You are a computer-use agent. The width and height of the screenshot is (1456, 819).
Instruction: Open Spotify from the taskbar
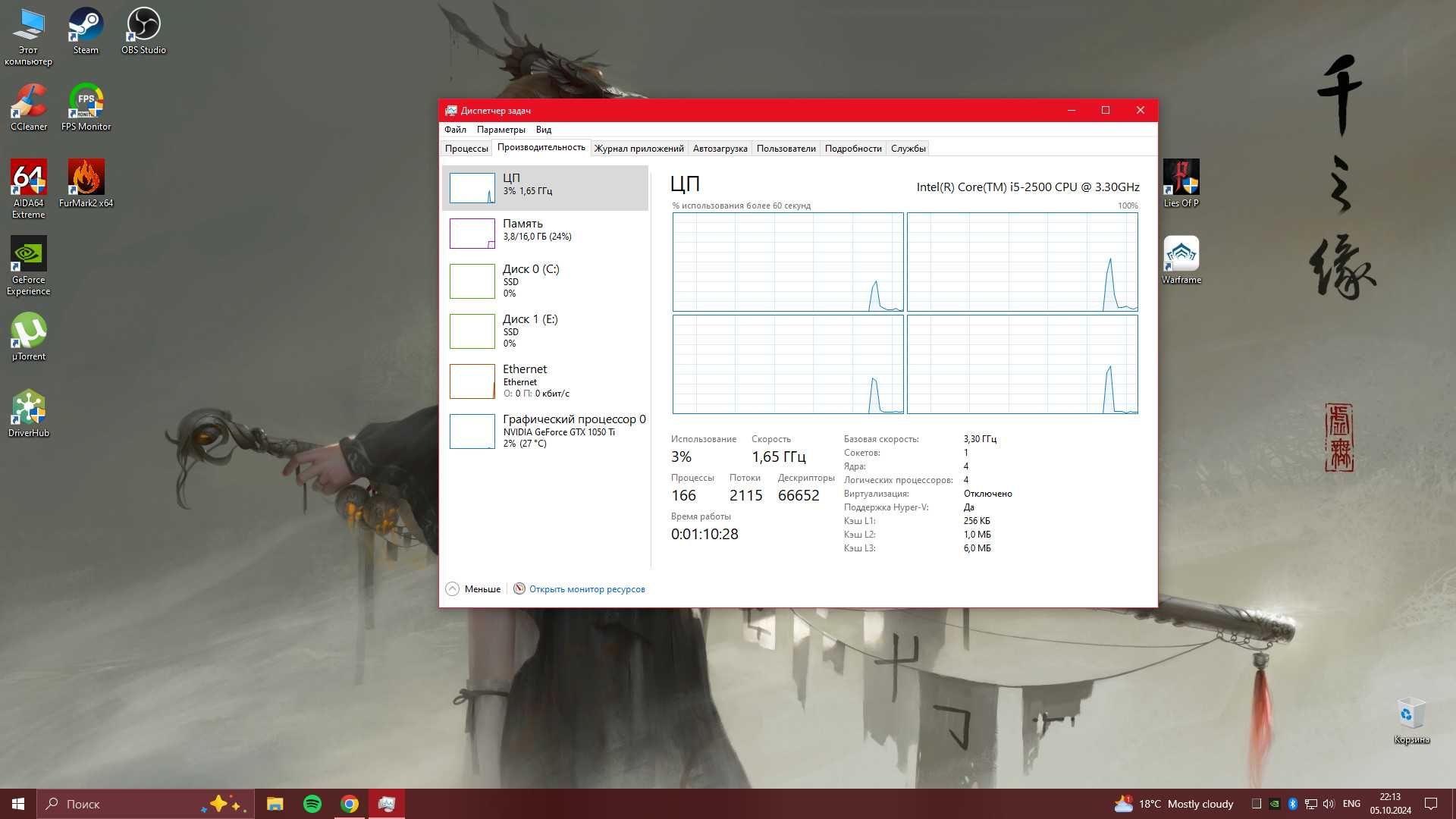[x=312, y=804]
